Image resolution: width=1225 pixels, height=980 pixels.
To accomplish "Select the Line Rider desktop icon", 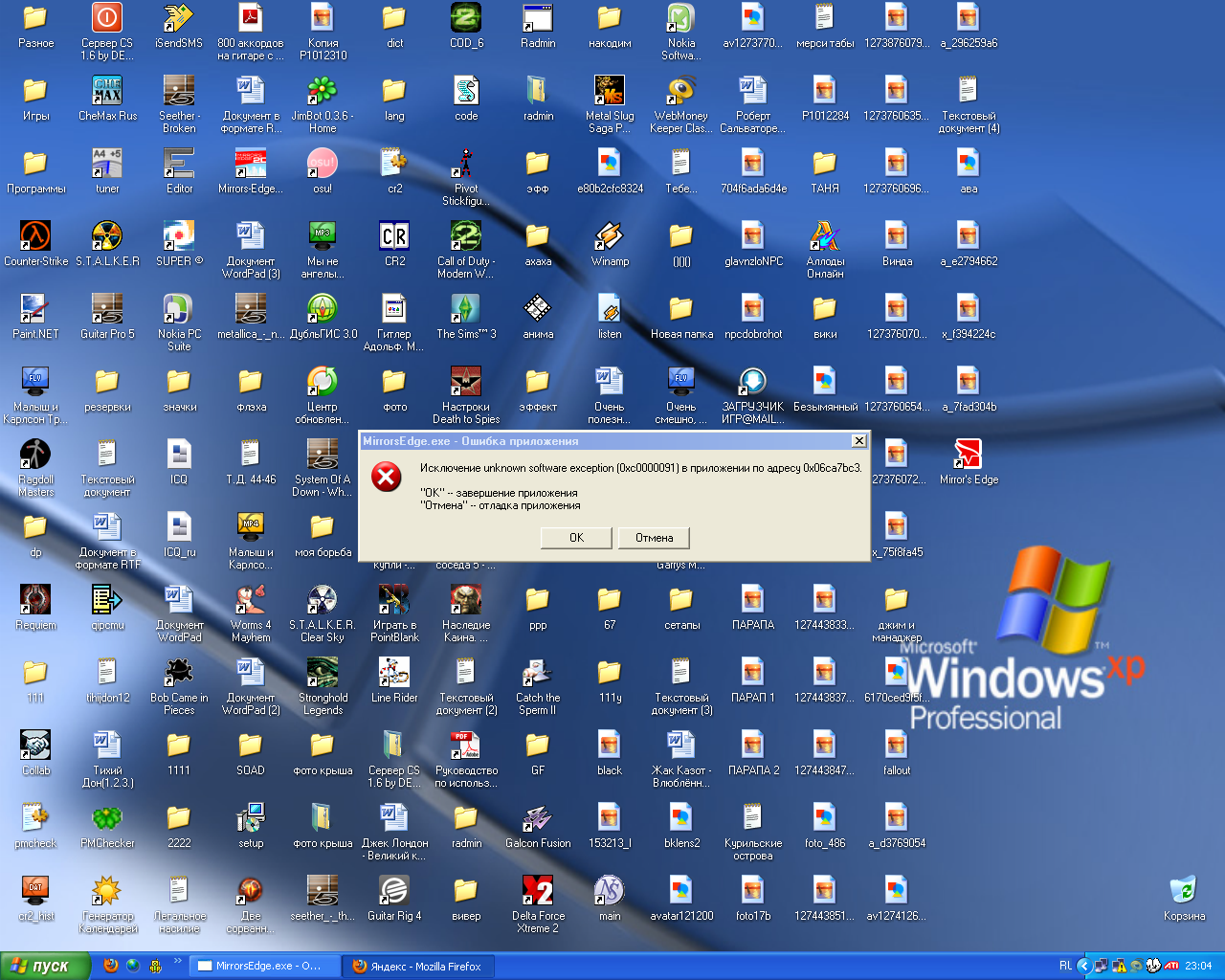I will point(394,679).
